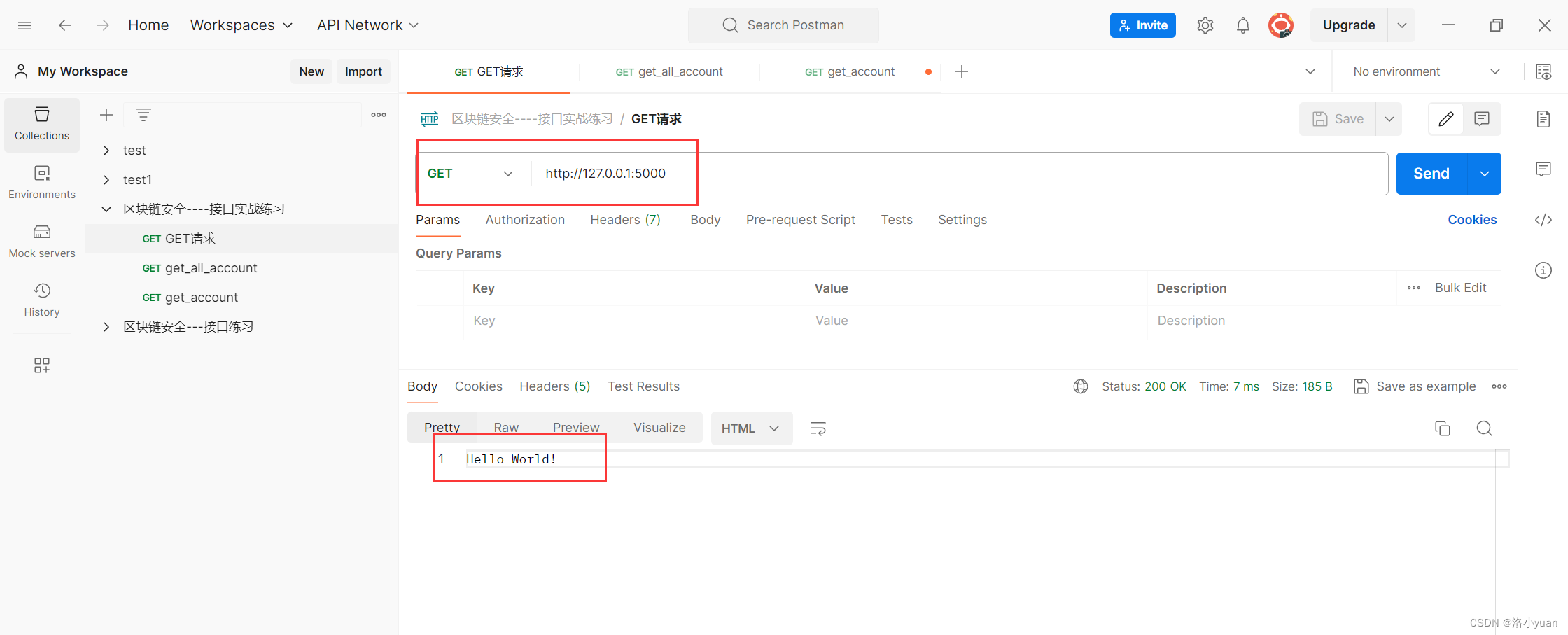
Task: Expand the API Network dropdown
Action: pyautogui.click(x=368, y=25)
